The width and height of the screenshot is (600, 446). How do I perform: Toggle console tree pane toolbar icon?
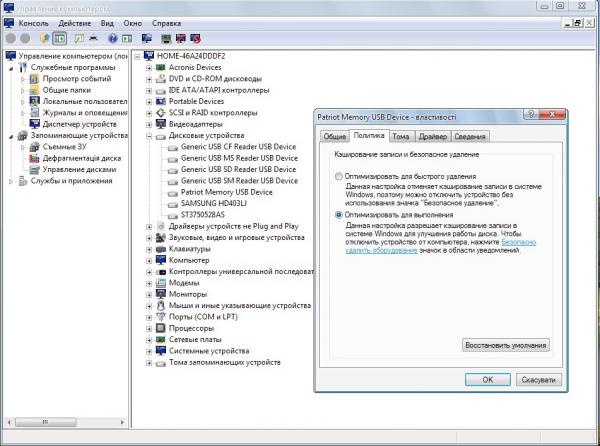pyautogui.click(x=60, y=38)
